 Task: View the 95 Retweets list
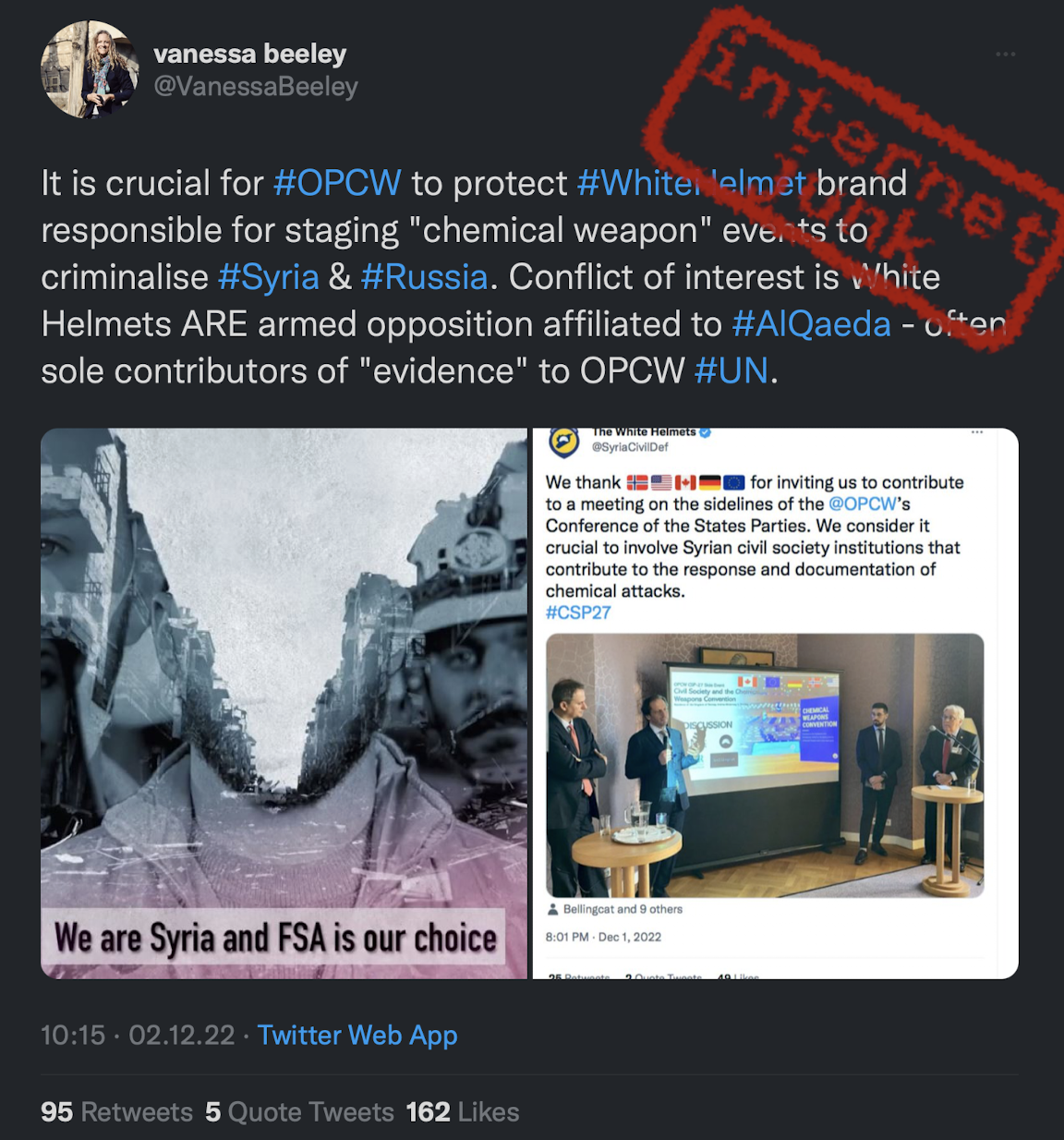coord(116,1112)
